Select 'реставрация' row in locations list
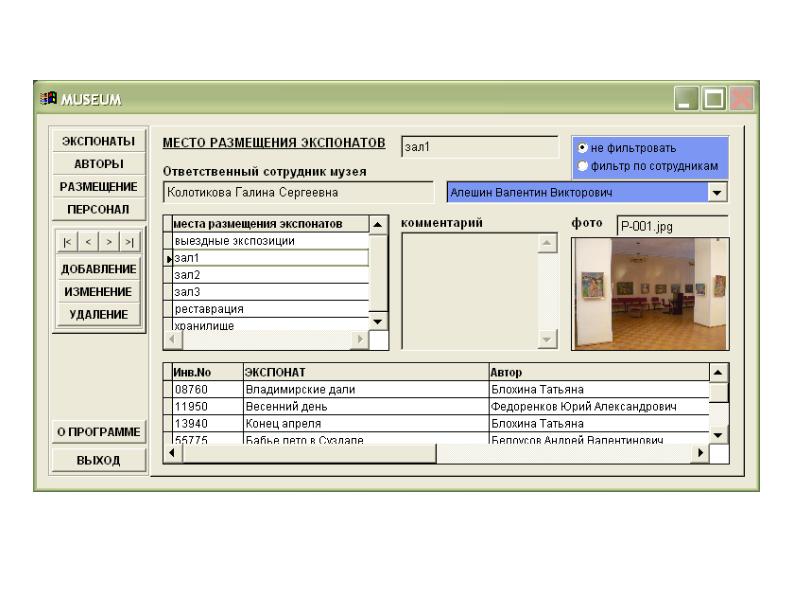This screenshot has width=800, height=600. [270, 309]
